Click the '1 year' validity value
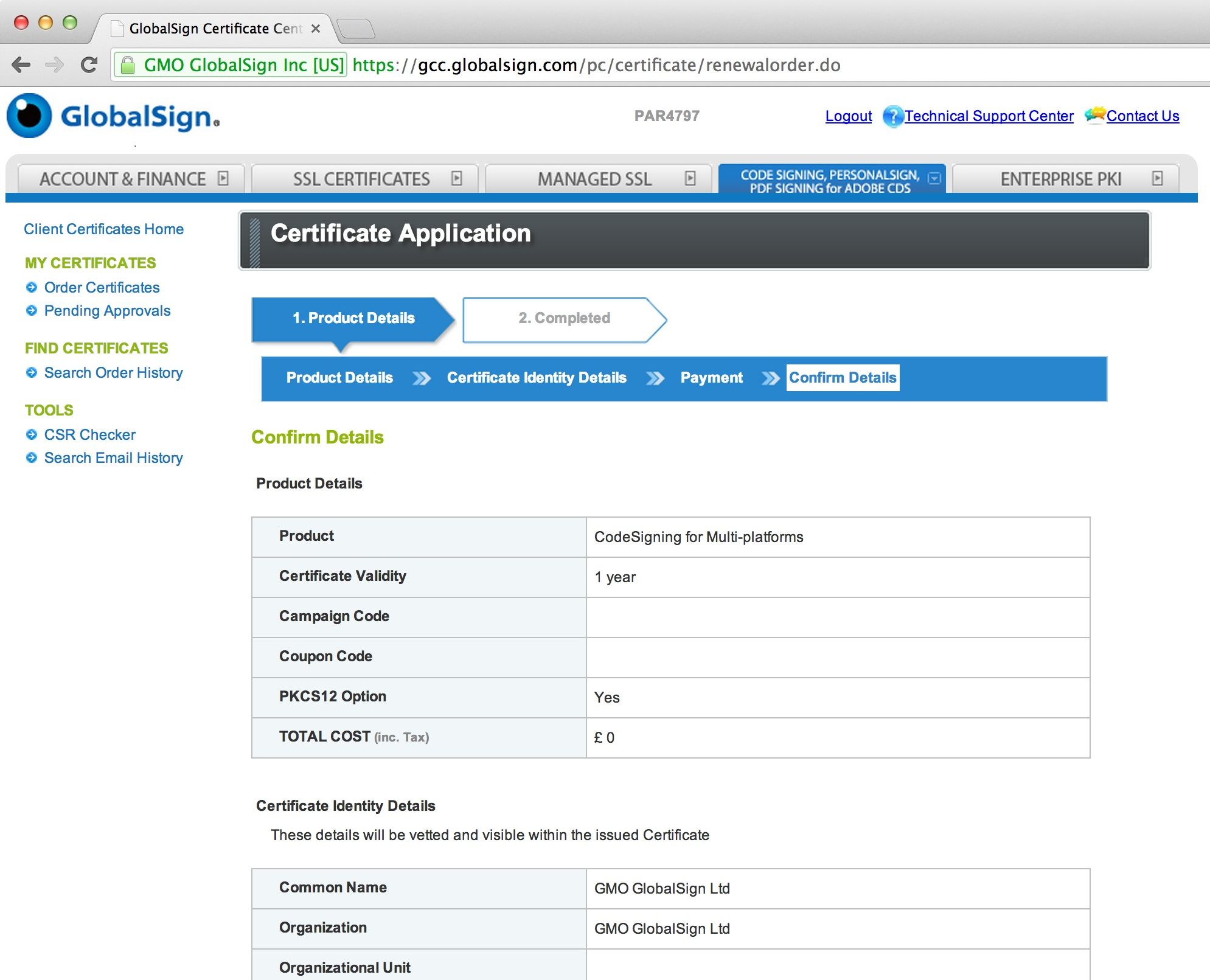This screenshot has height=980, width=1210. [x=614, y=577]
